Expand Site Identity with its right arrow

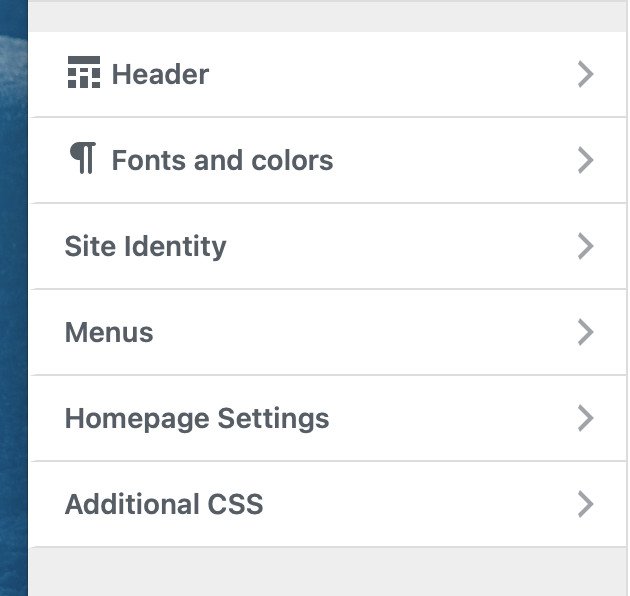point(586,246)
